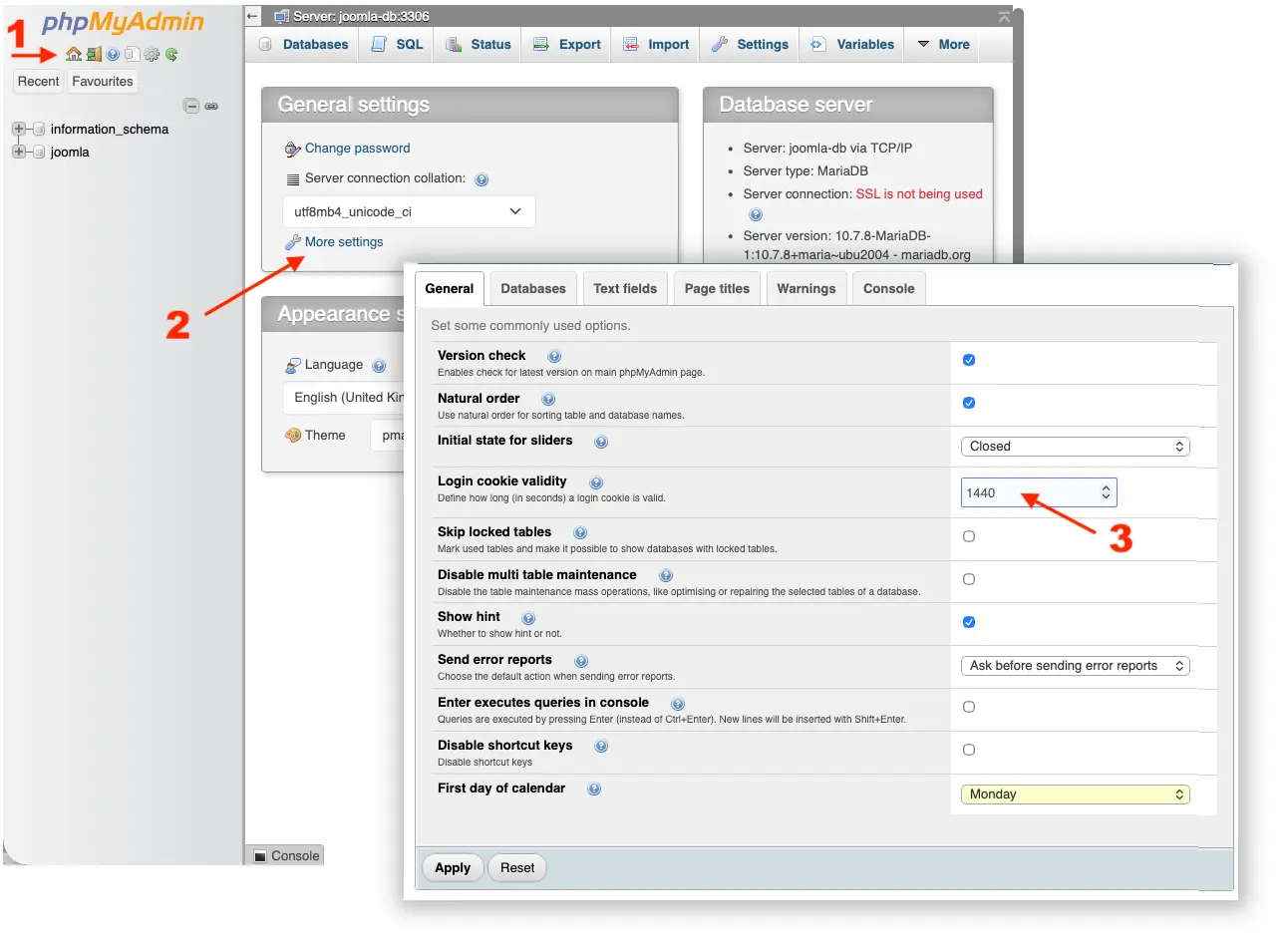Enable Disable multi table maintenance checkbox
The width and height of the screenshot is (1288, 950).
(969, 579)
